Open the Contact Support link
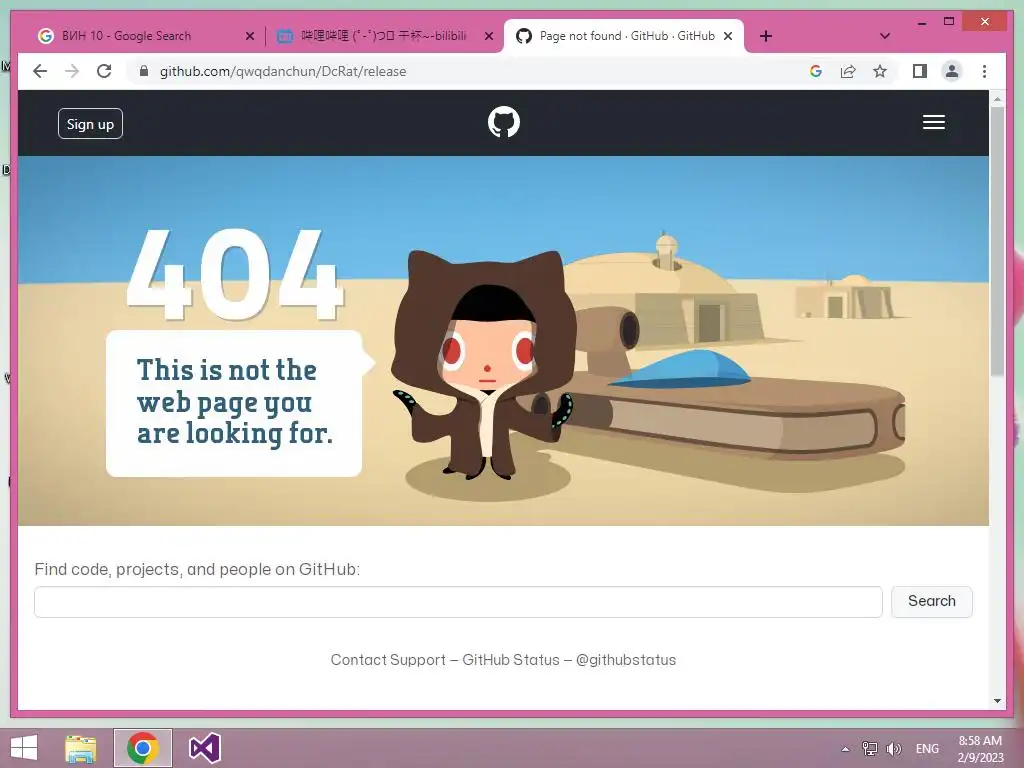The width and height of the screenshot is (1024, 768). pos(388,660)
